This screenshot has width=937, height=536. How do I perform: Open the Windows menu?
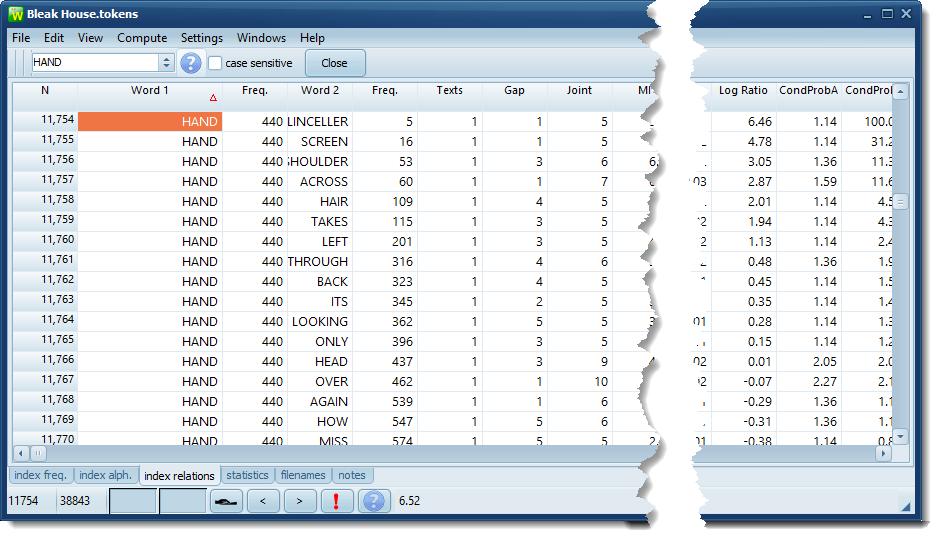(261, 38)
